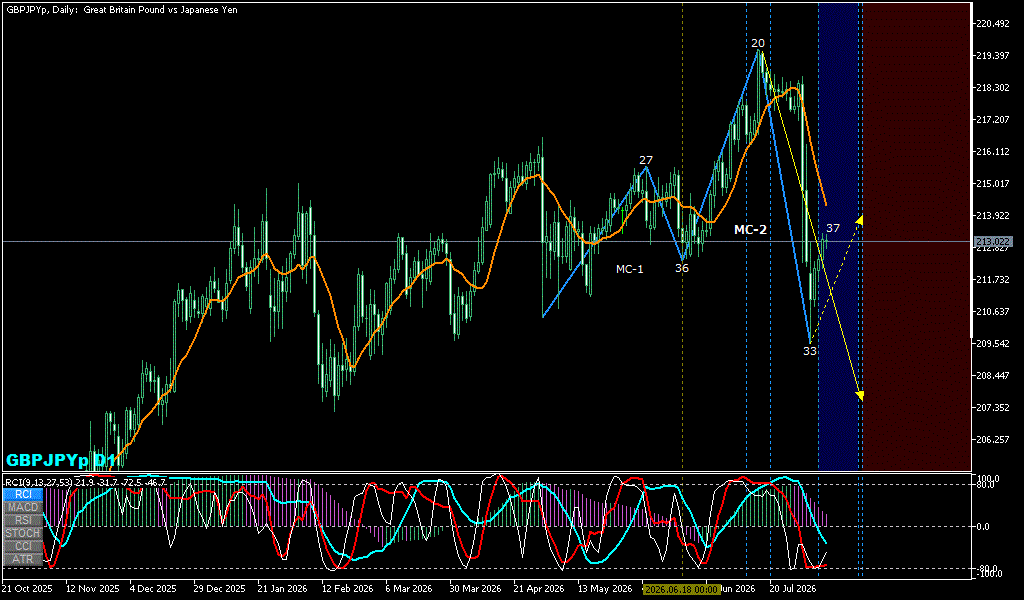Switch to the MACD indicator button
Viewport: 1024px width, 600px height.
click(23, 507)
